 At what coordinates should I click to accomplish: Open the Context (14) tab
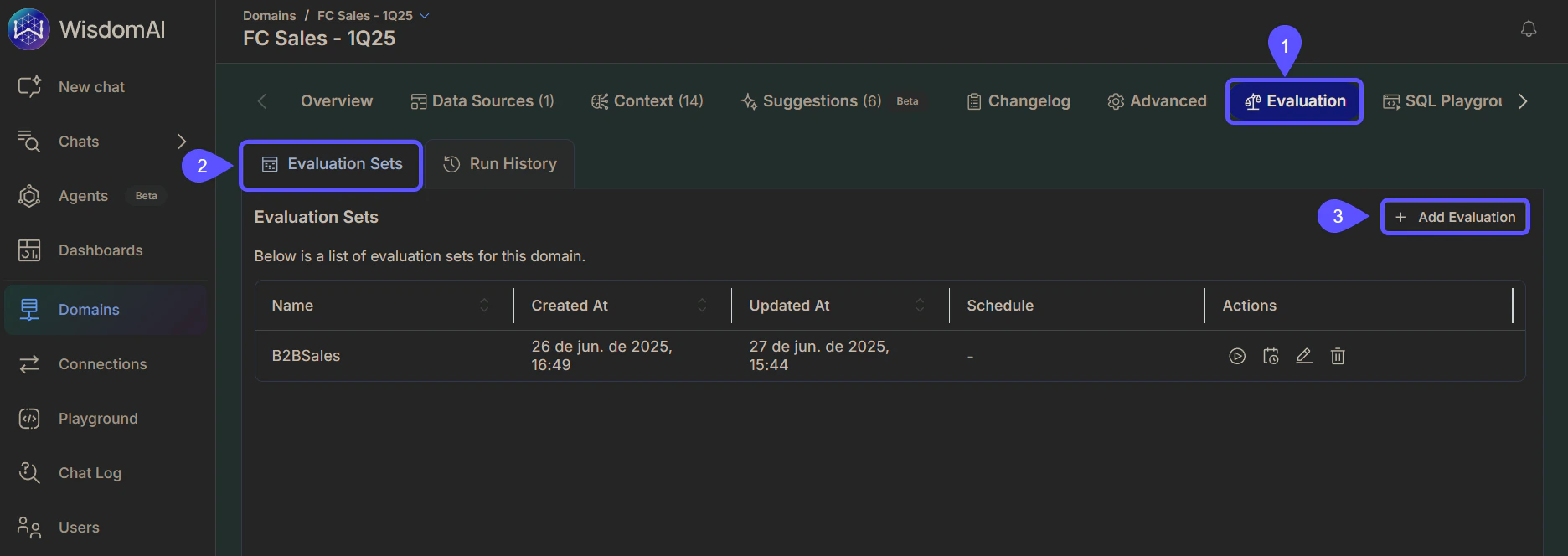coord(647,101)
